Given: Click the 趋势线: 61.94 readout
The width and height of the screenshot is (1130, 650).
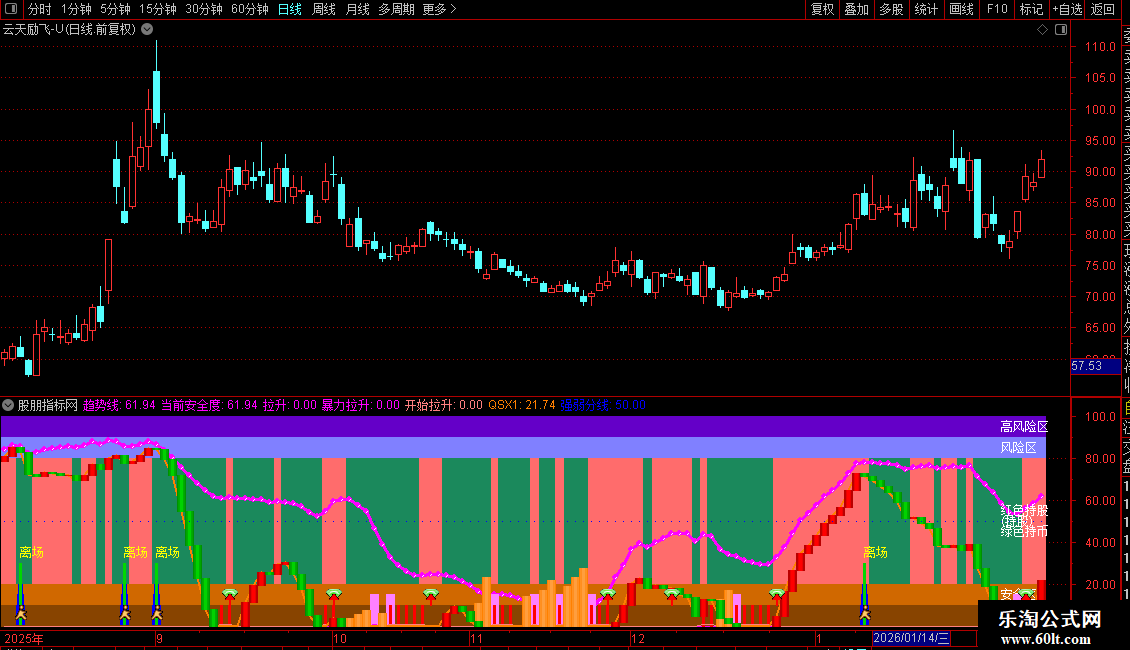Looking at the screenshot, I should [119, 405].
